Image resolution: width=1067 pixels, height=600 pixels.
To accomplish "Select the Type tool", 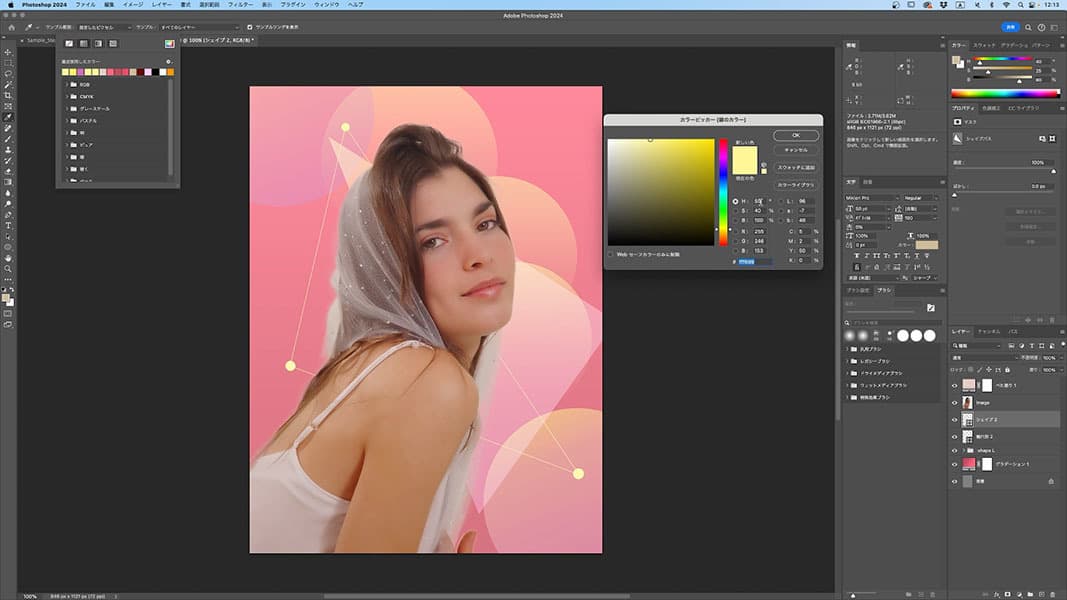I will click(8, 225).
